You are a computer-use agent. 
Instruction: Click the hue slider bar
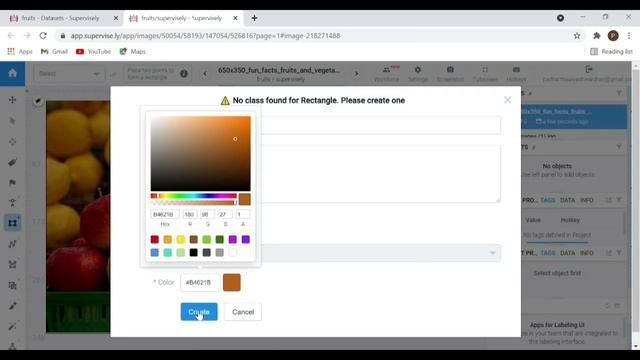click(193, 196)
